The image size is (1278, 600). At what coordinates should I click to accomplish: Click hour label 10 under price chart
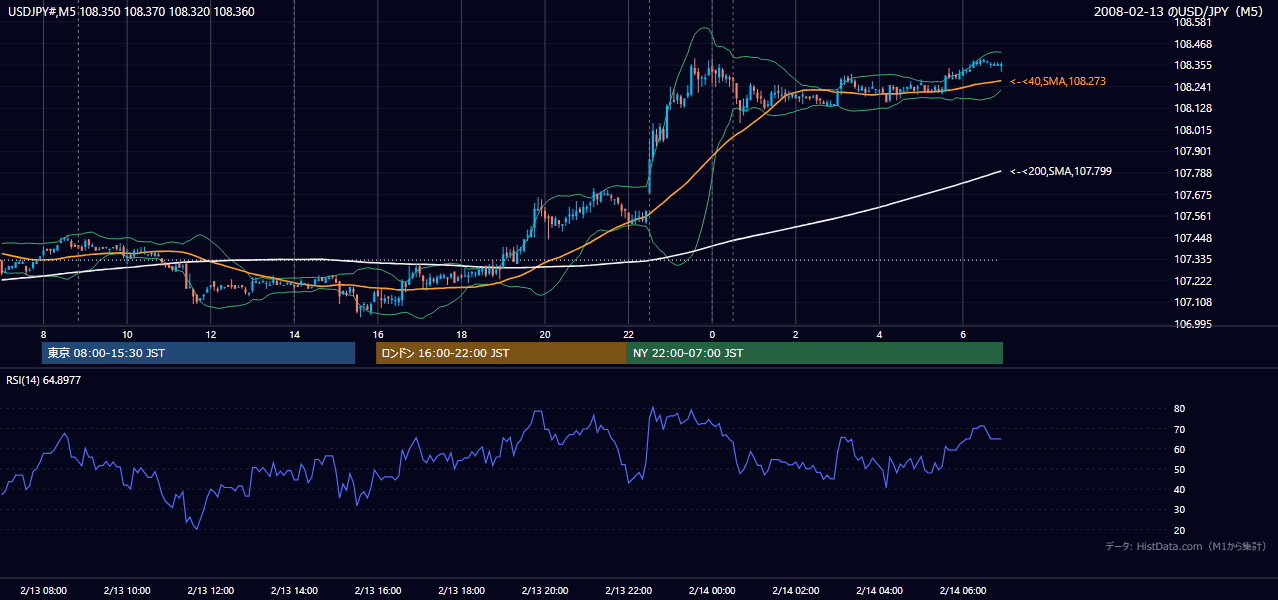coord(127,334)
